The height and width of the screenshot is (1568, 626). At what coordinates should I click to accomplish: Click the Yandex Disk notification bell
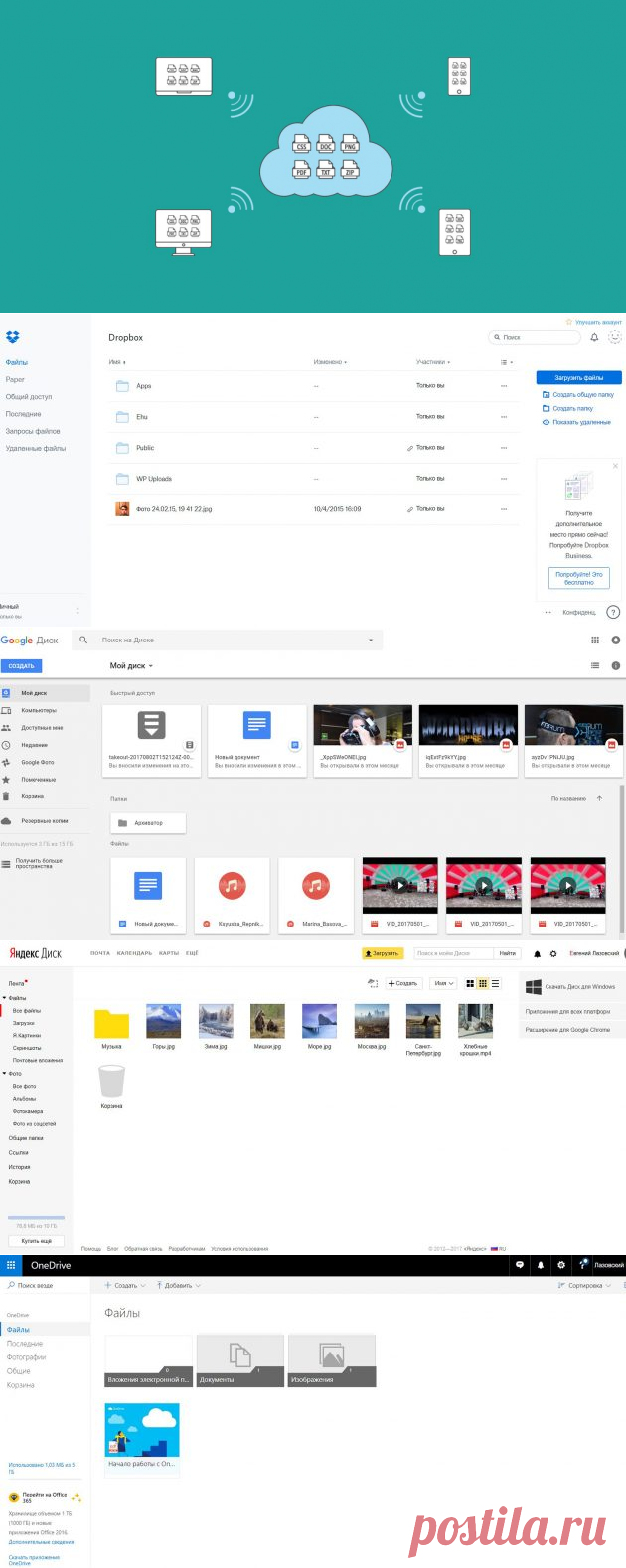pos(538,953)
